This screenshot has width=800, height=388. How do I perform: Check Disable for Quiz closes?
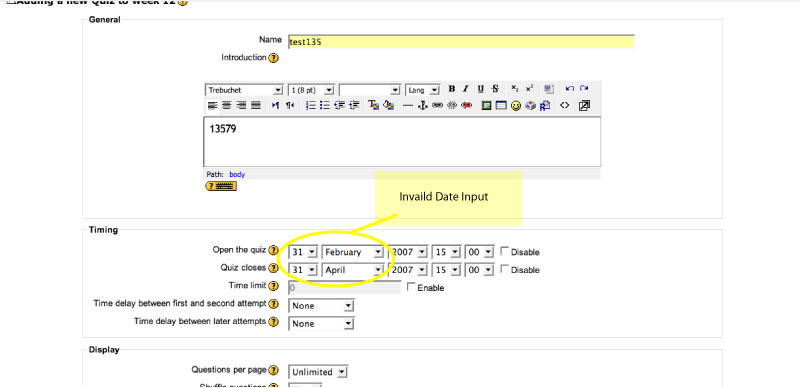pyautogui.click(x=504, y=269)
